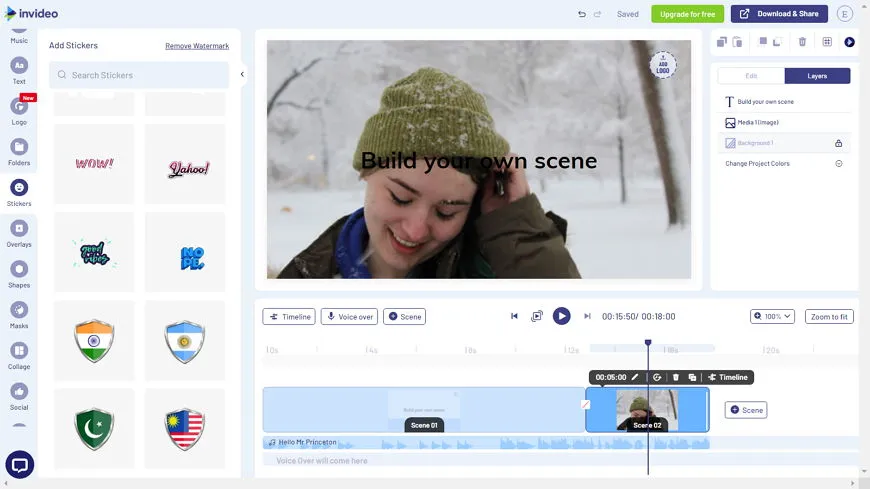Click the Search Stickers input field

139,75
